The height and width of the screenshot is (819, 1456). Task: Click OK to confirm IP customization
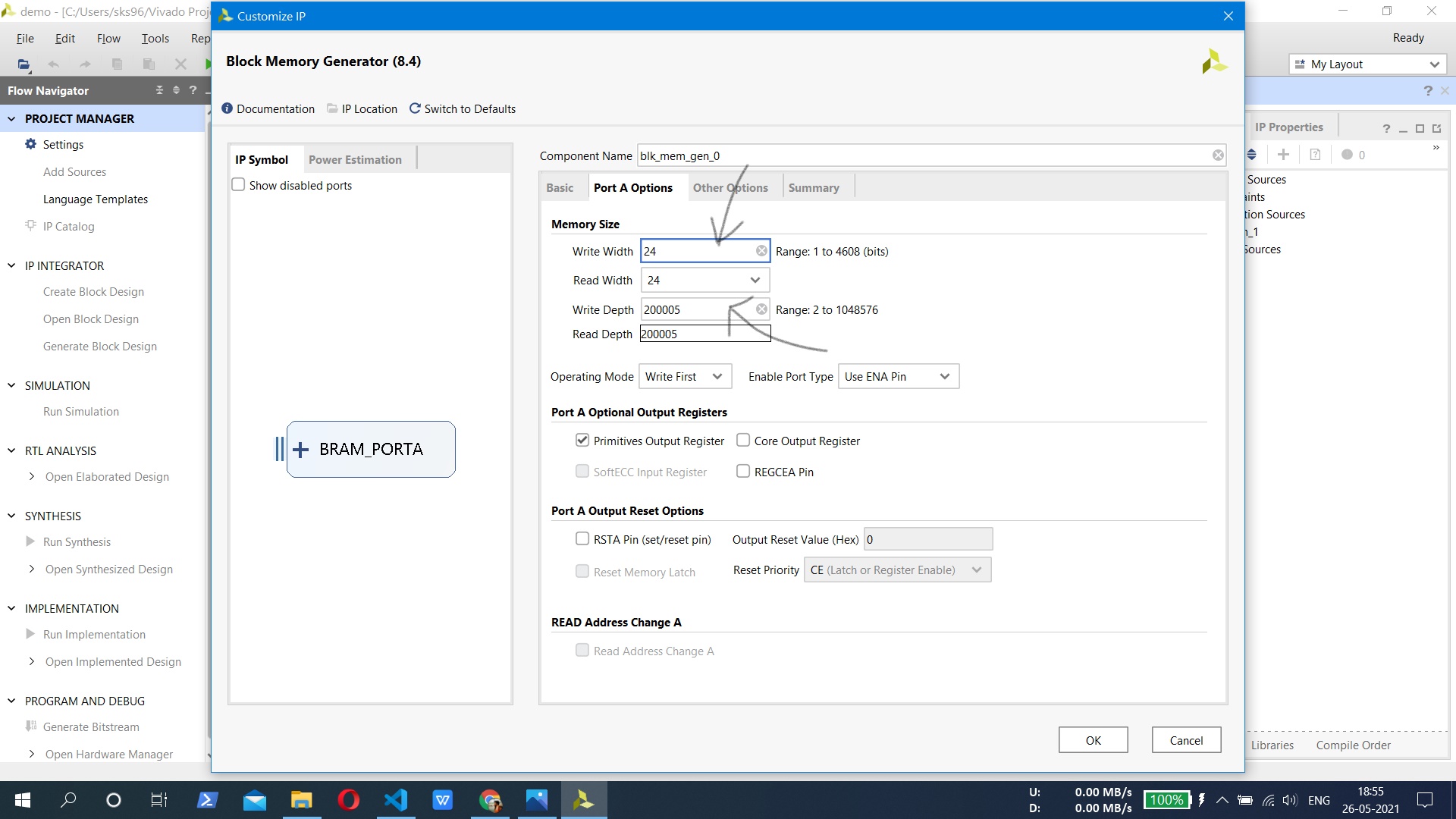[1093, 740]
